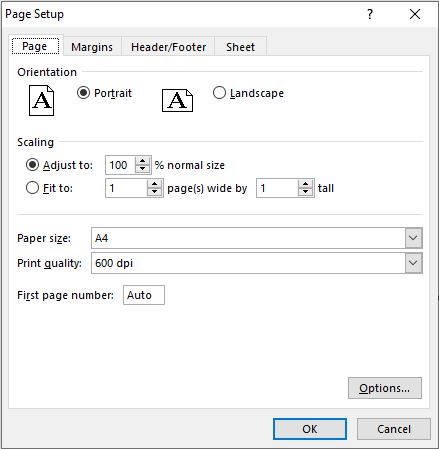The width and height of the screenshot is (439, 449).
Task: Confirm settings with the OK button
Action: (310, 429)
